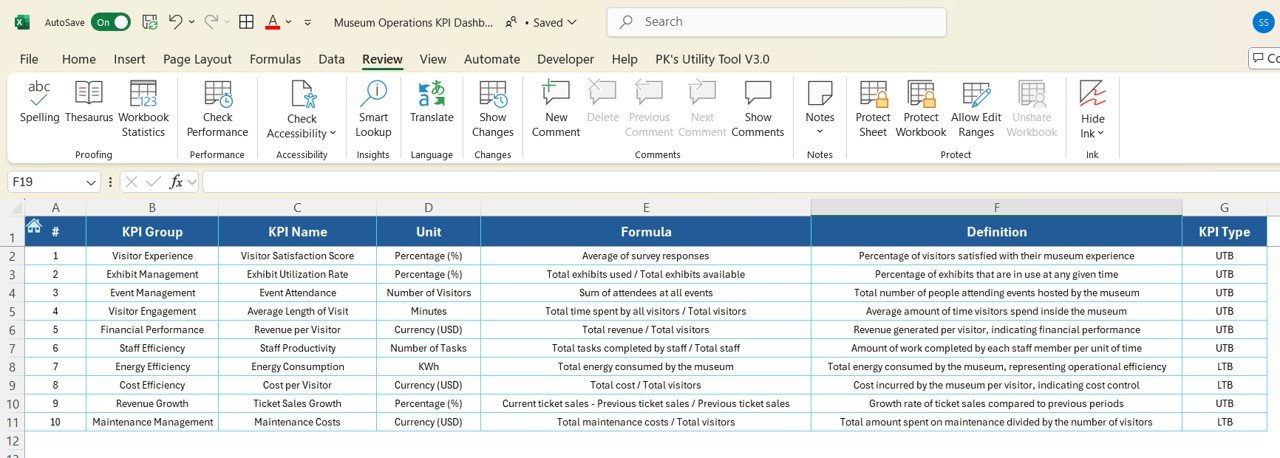Click the KPI Group header cell

(152, 231)
